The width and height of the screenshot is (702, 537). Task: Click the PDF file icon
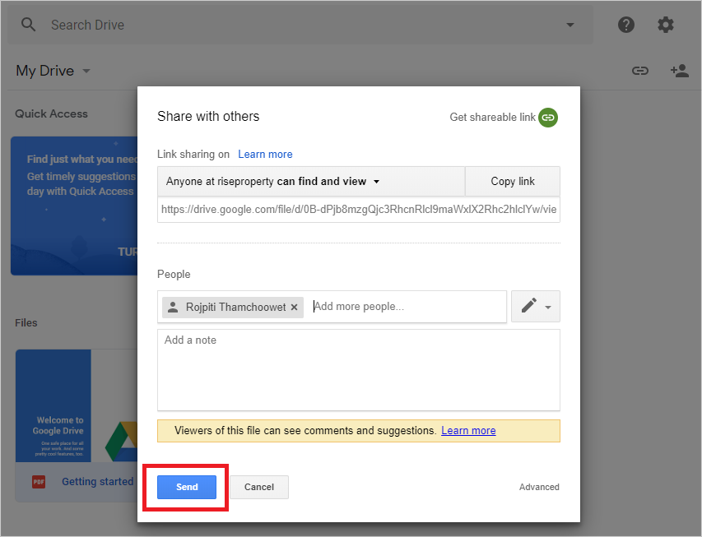pos(39,482)
